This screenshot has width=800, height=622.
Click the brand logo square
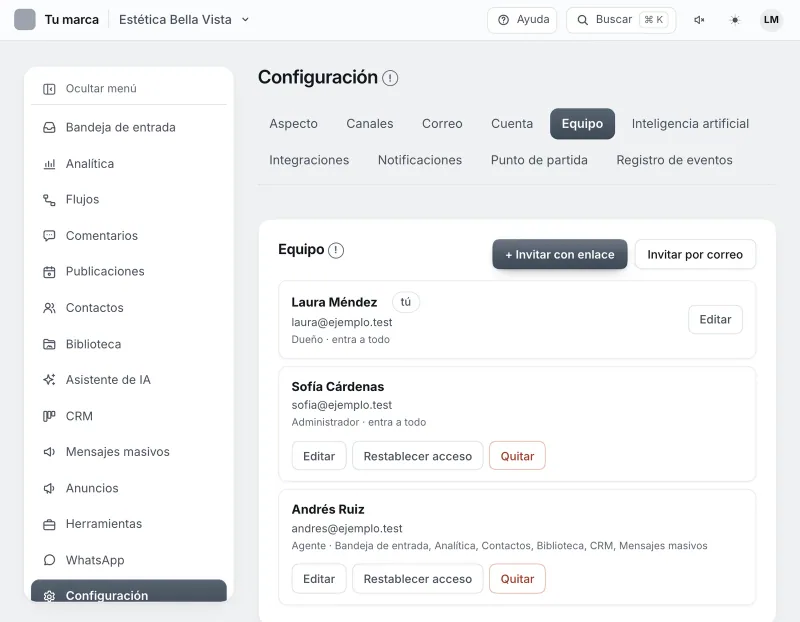point(24,19)
